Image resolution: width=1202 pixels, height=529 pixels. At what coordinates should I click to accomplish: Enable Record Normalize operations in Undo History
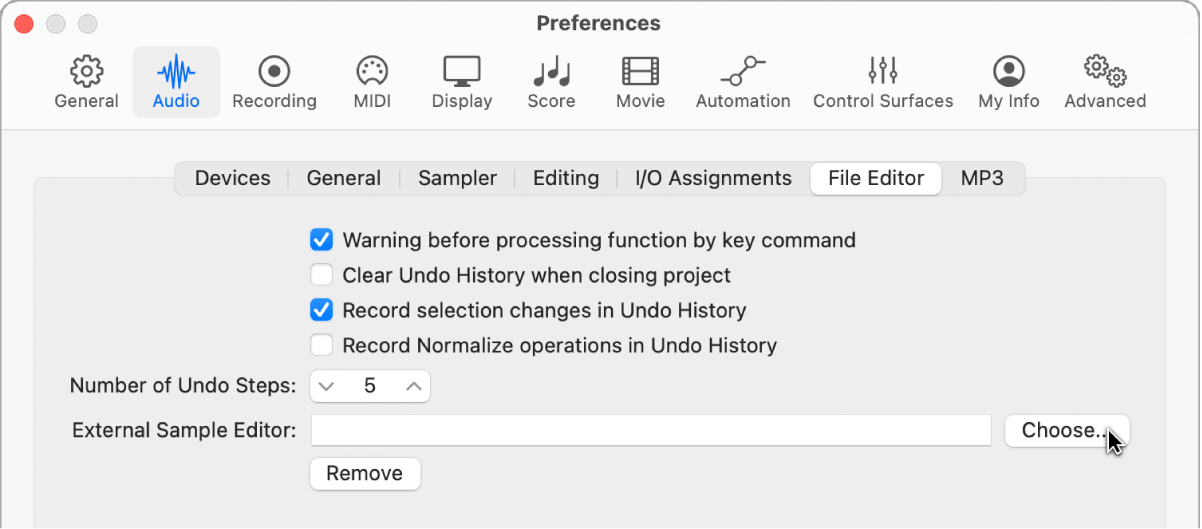(321, 346)
